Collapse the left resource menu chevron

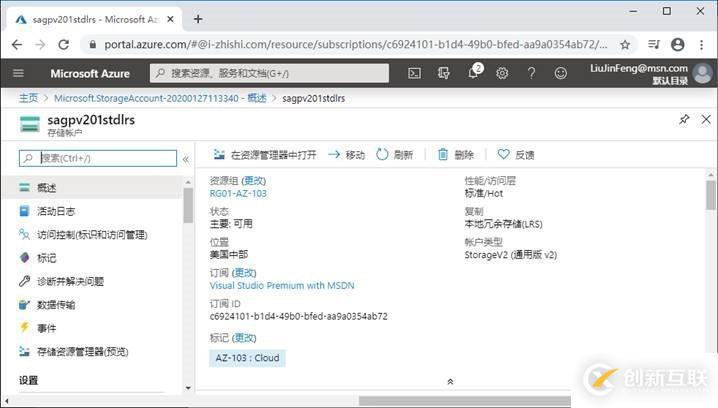click(x=185, y=159)
